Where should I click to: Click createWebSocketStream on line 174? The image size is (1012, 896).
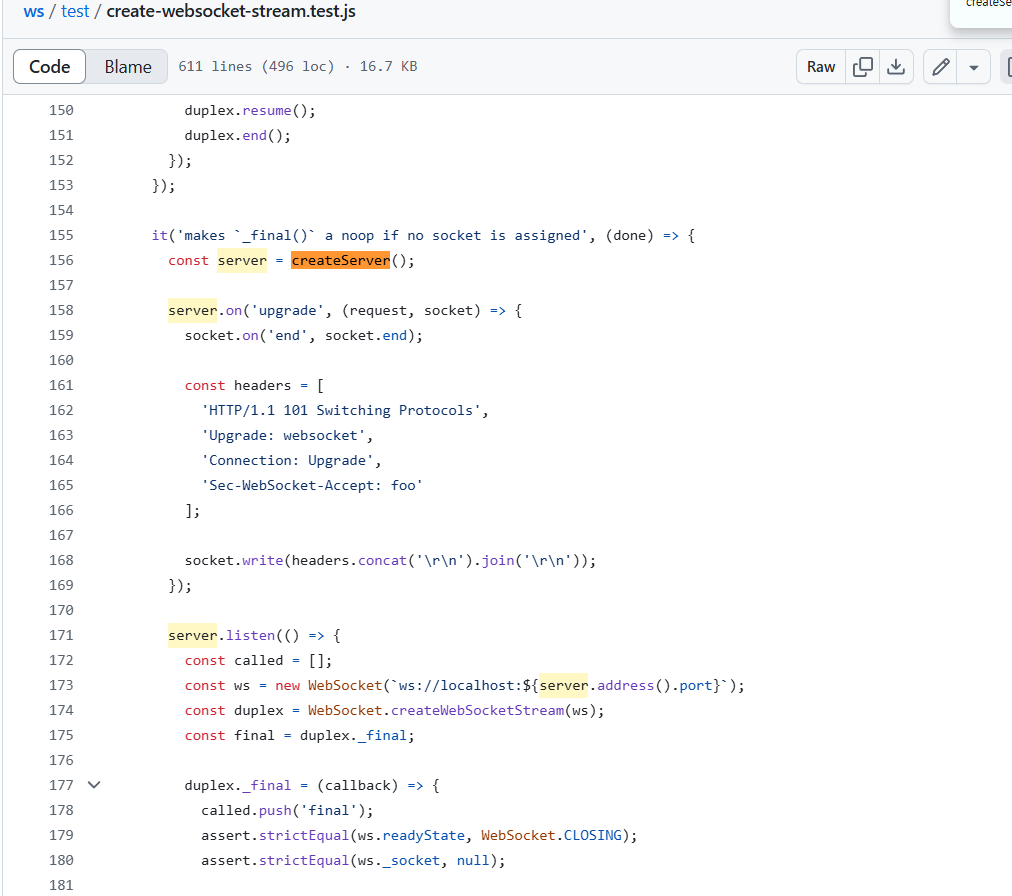(478, 710)
